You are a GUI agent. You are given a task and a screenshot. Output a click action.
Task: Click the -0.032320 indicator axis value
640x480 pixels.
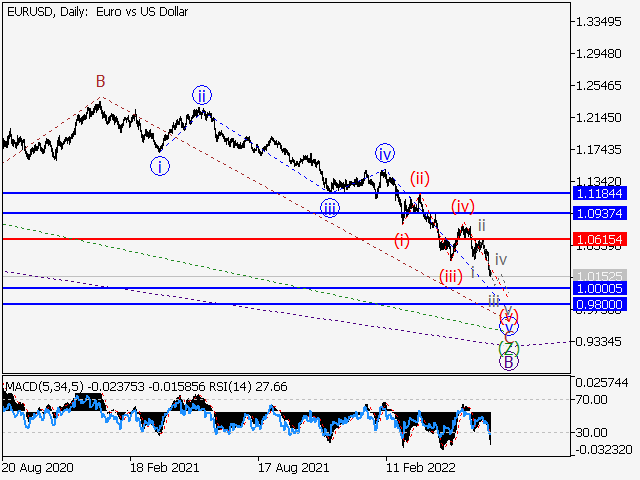click(603, 450)
